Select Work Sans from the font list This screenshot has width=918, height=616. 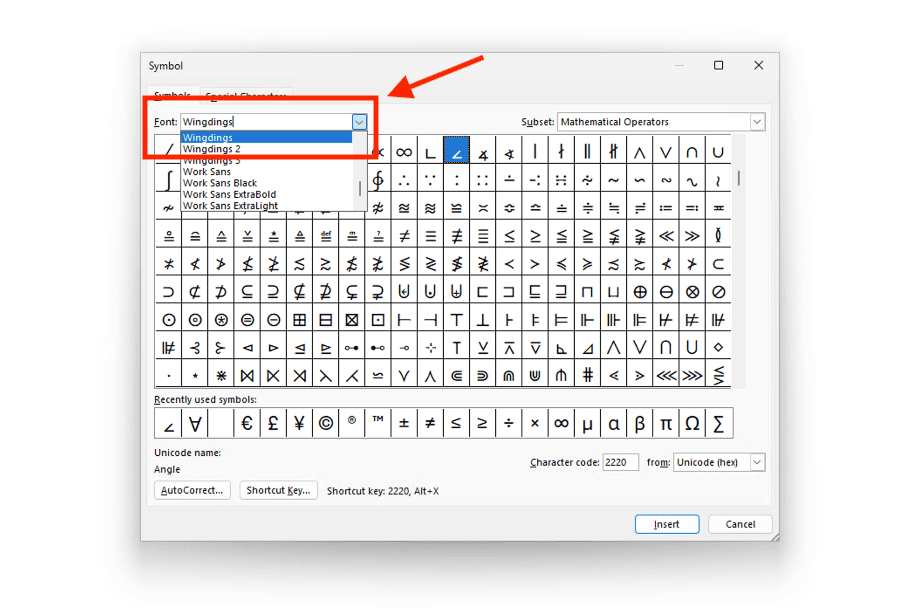tap(266, 172)
